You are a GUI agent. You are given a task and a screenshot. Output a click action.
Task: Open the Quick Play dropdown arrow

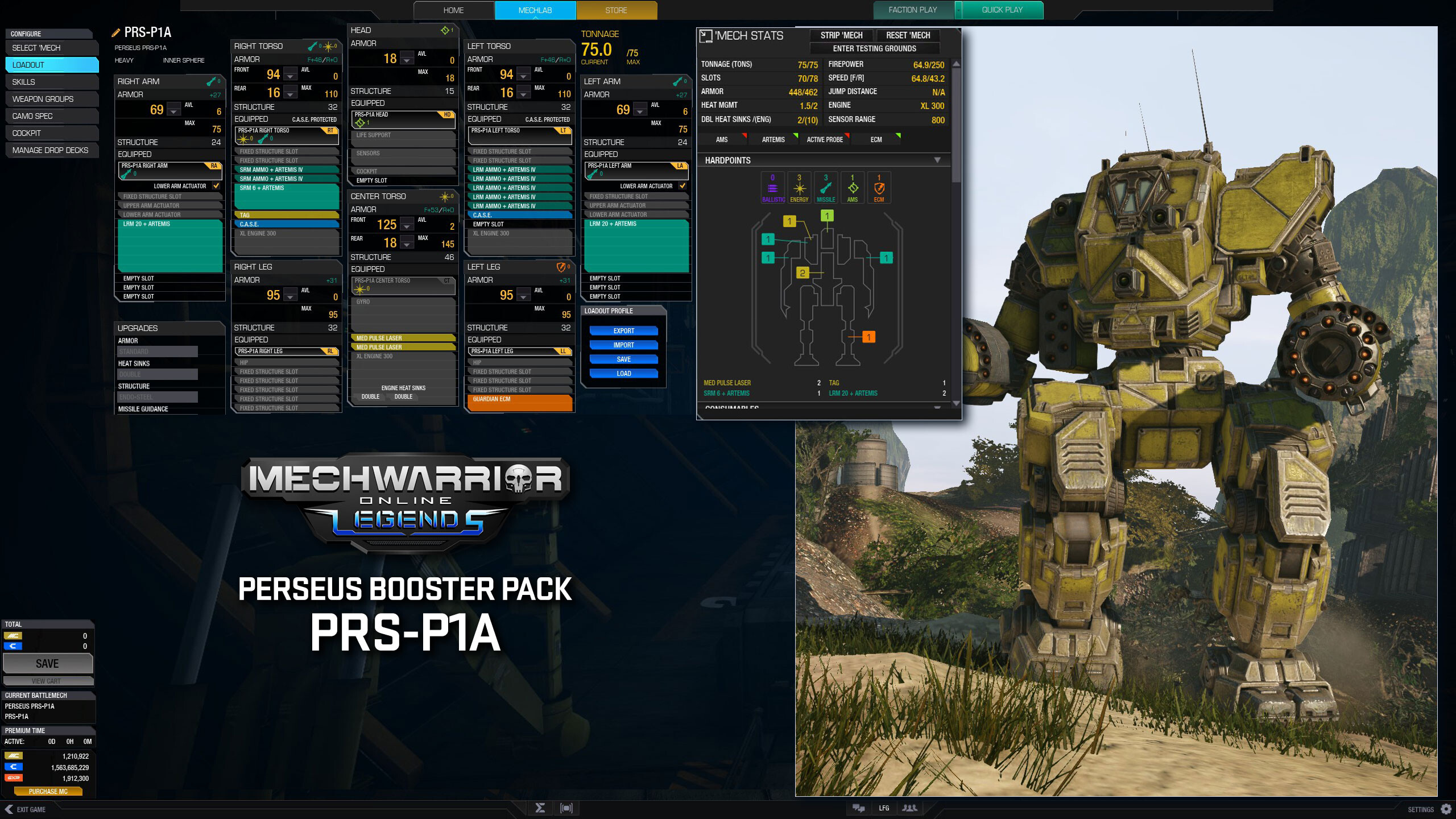(x=958, y=10)
